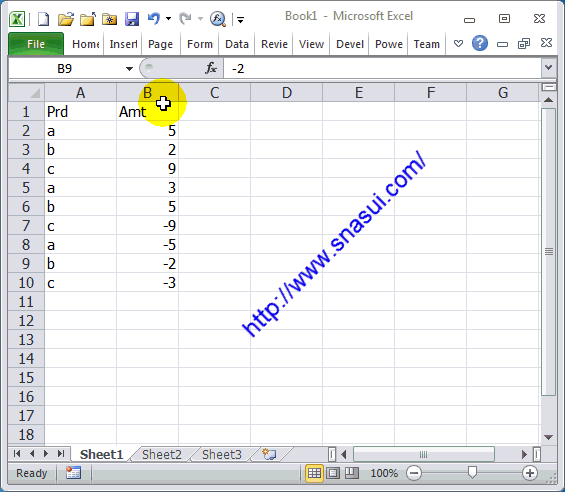
Task: Click cell B10 with value -3
Action: click(x=147, y=283)
